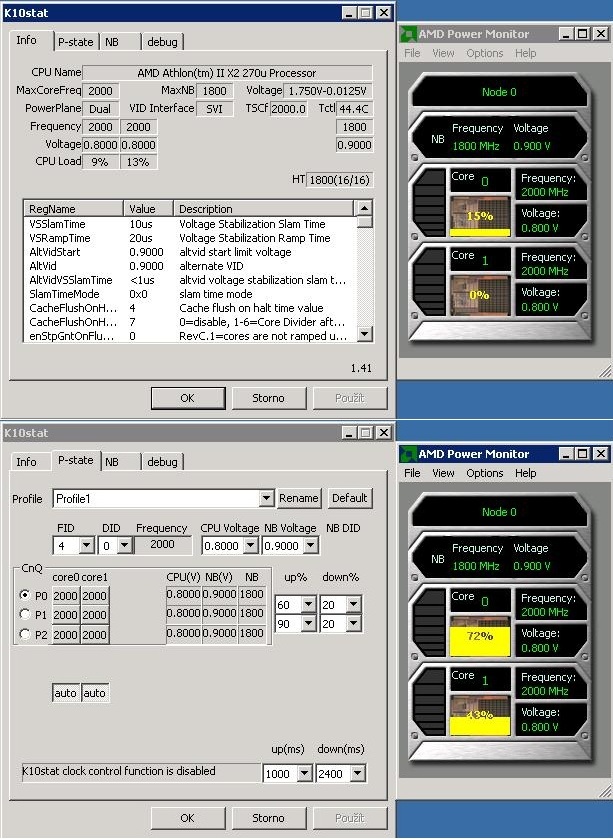
Task: Open down(ms) dropdown showing 2400
Action: coord(357,774)
